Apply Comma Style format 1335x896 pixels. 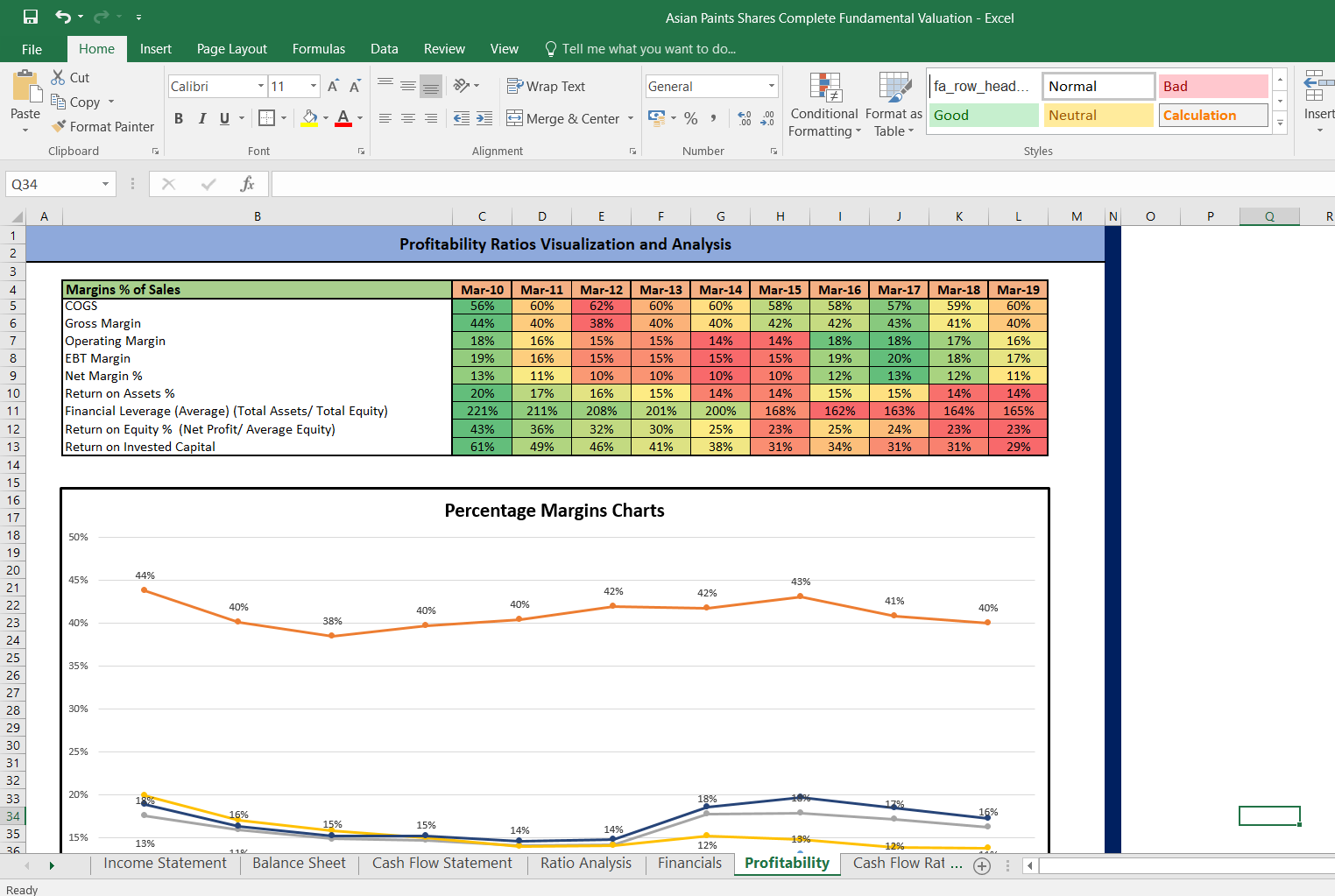pos(714,118)
